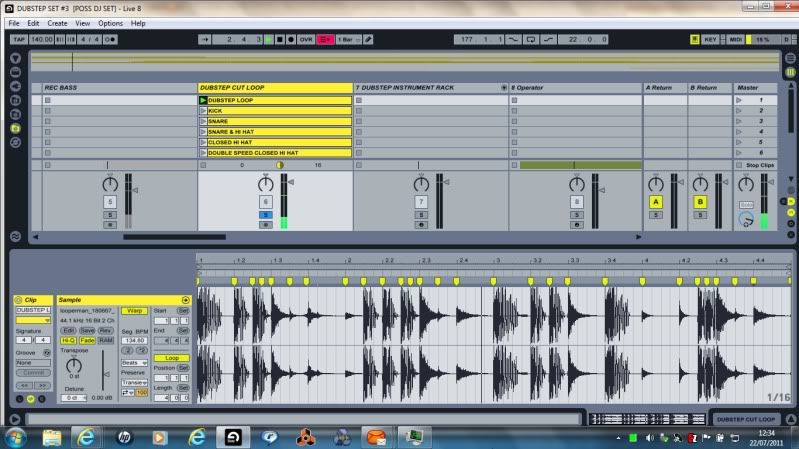Click the KEY map mode switch
The image size is (799, 449).
(710, 39)
